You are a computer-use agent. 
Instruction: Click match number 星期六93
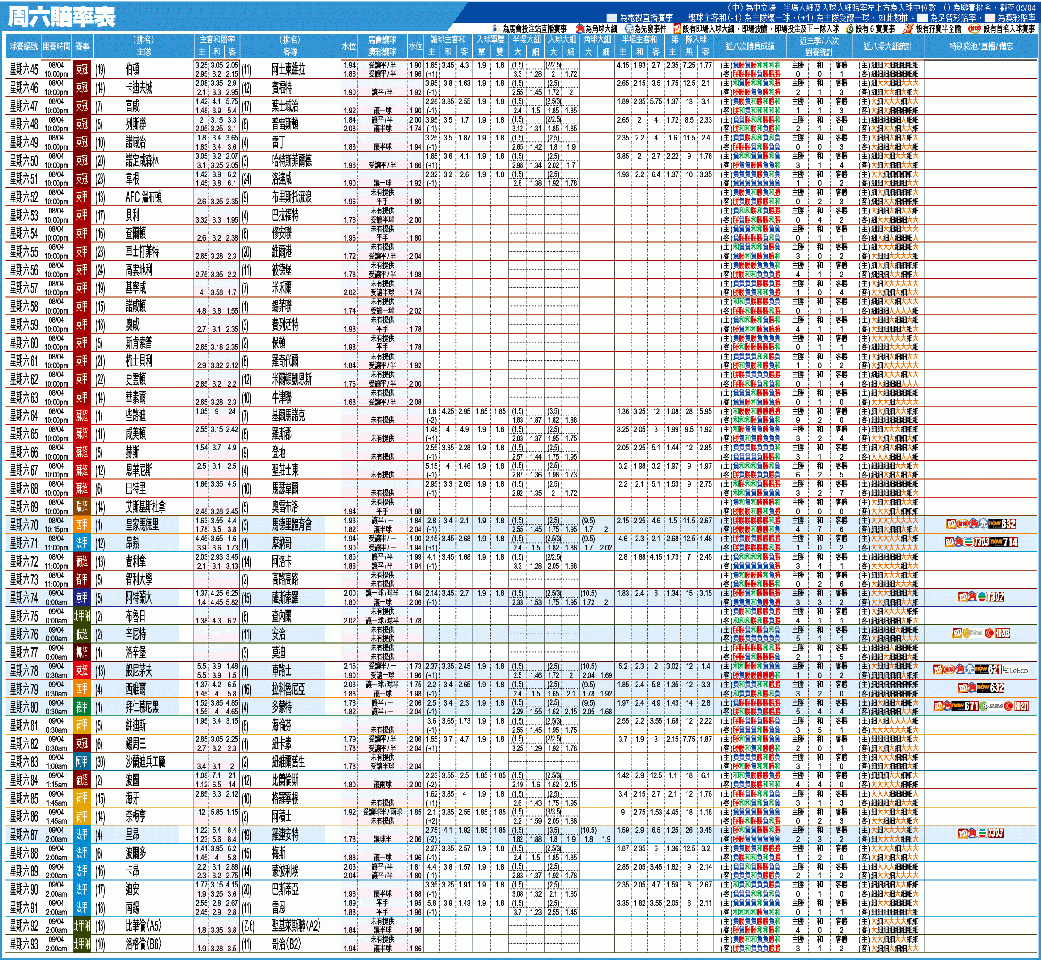tap(24, 943)
